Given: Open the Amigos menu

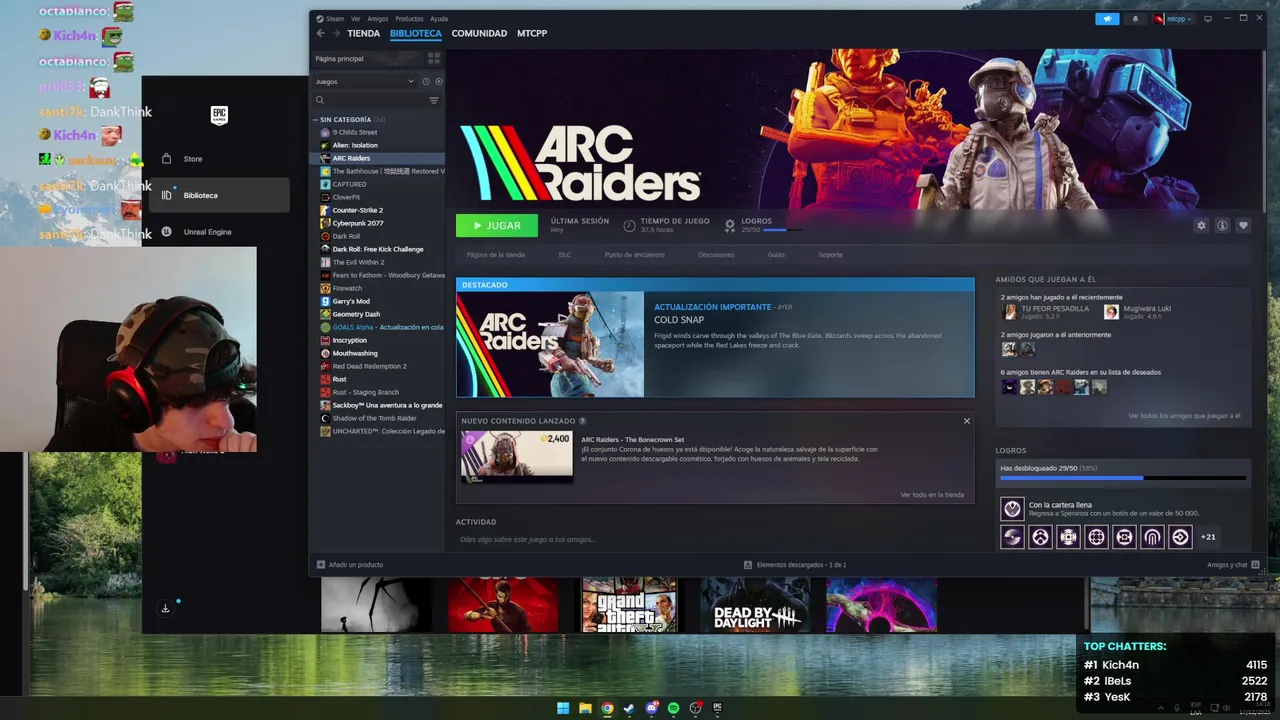Looking at the screenshot, I should (x=378, y=18).
